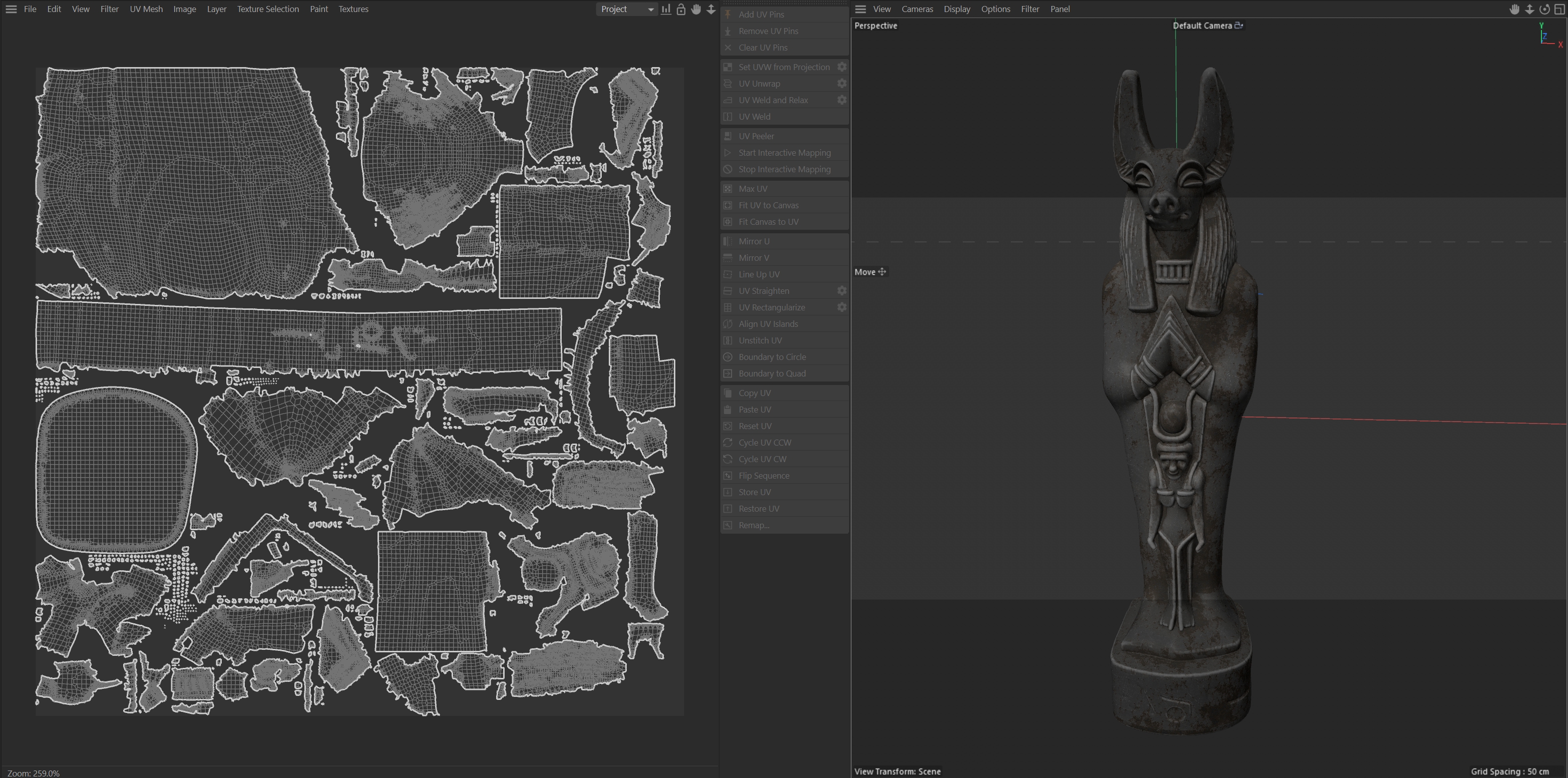This screenshot has width=1568, height=778.
Task: Open the UV Mesh menu
Action: point(146,9)
